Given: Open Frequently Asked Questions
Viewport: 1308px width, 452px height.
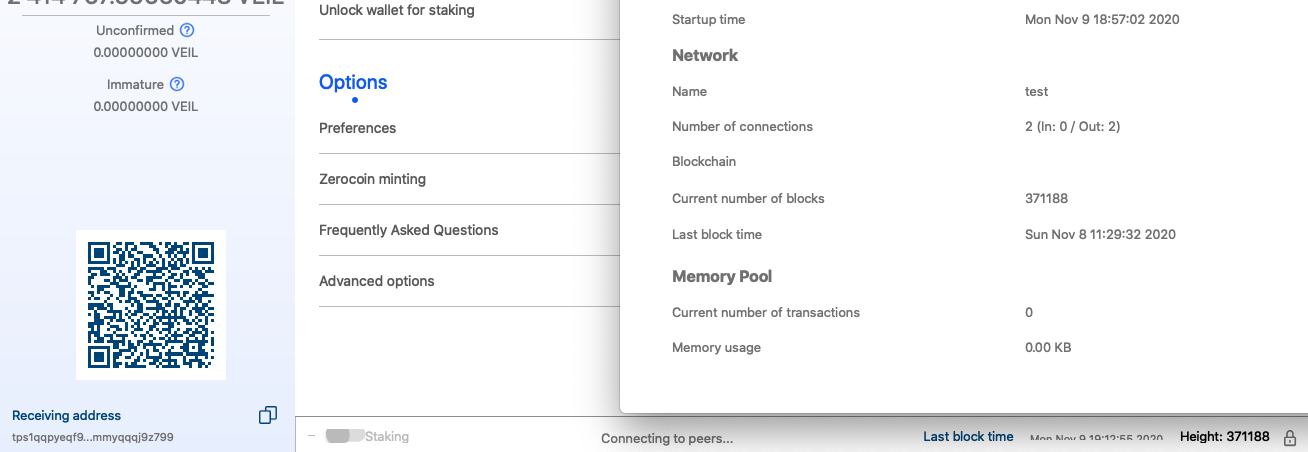Looking at the screenshot, I should [x=408, y=230].
